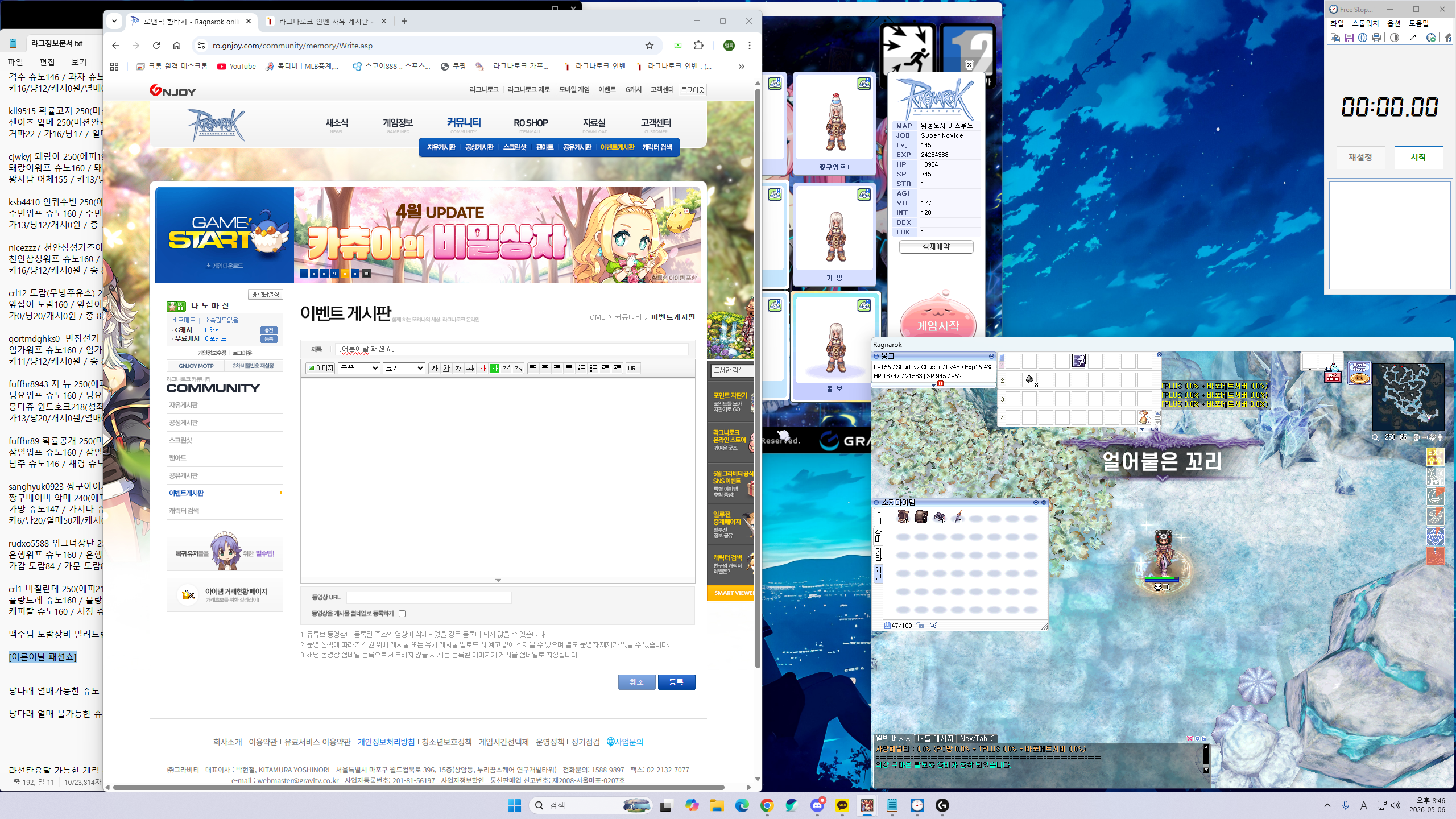Click the 시작 button in Free Stopwatch
This screenshot has width=1456, height=819.
tap(1418, 158)
